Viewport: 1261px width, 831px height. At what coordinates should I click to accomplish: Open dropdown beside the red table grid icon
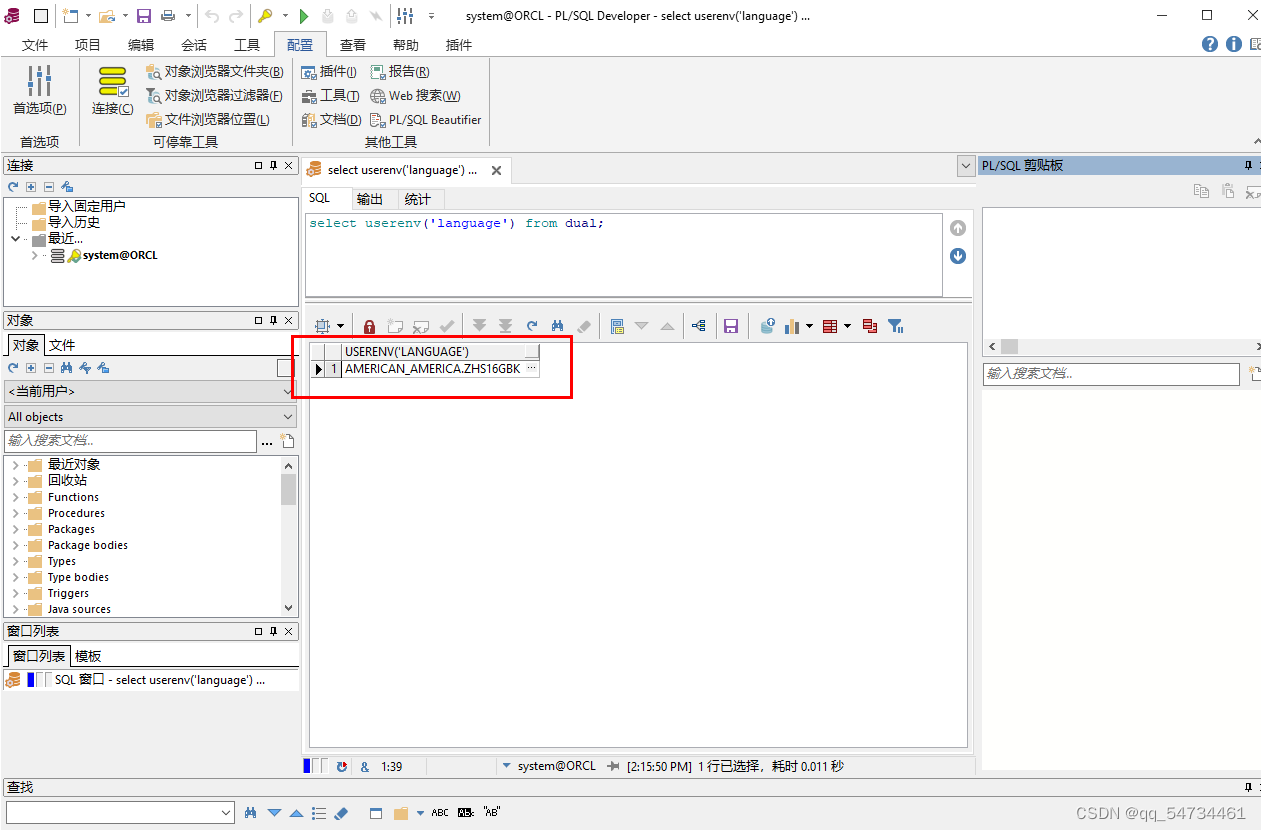click(848, 326)
